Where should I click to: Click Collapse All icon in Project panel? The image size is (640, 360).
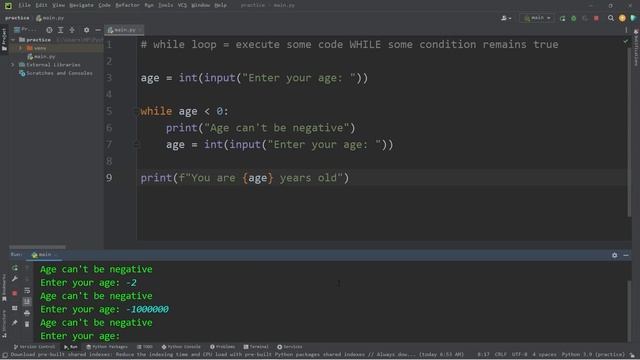pos(72,30)
